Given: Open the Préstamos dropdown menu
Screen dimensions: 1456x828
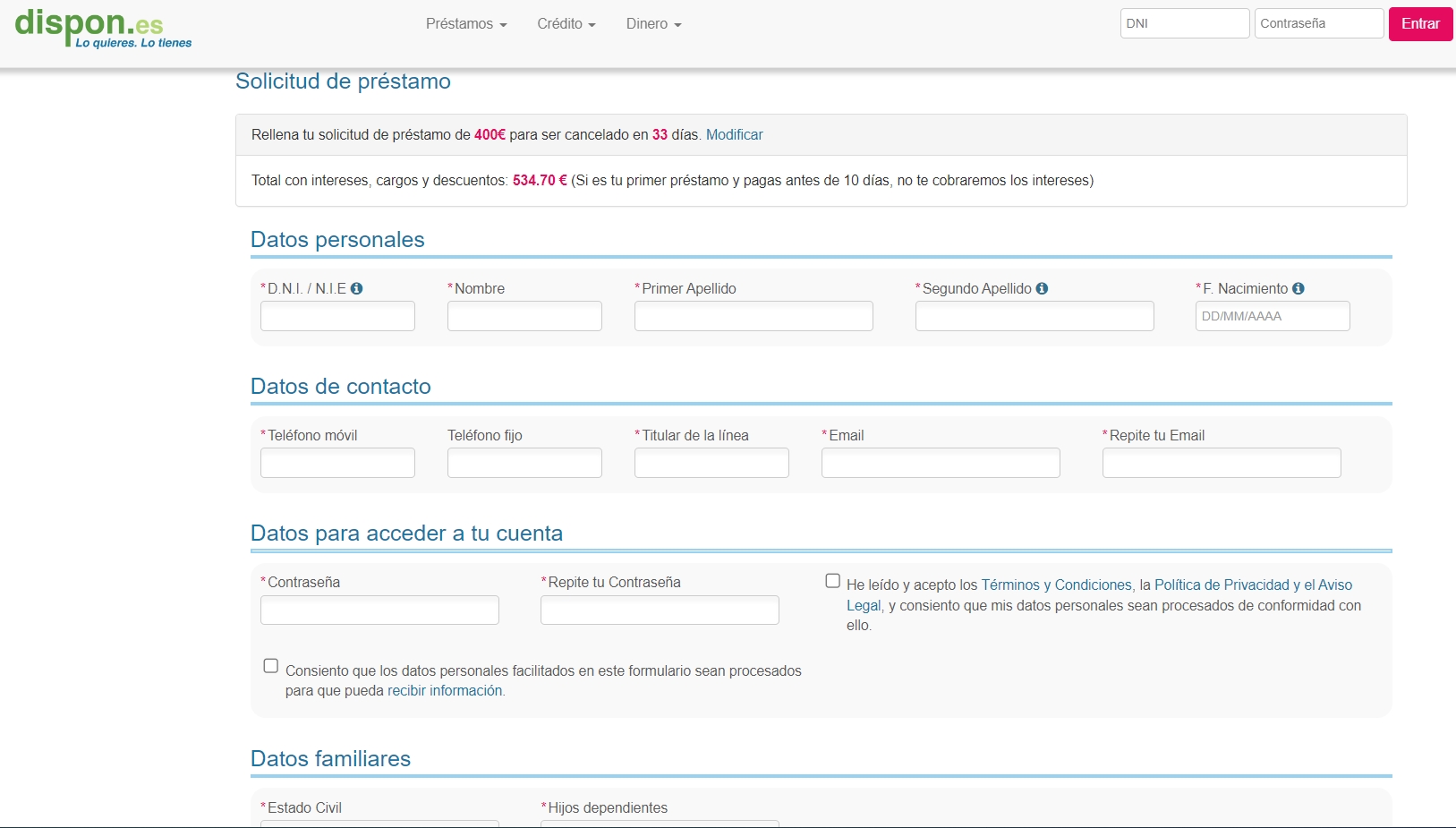Looking at the screenshot, I should click(466, 24).
